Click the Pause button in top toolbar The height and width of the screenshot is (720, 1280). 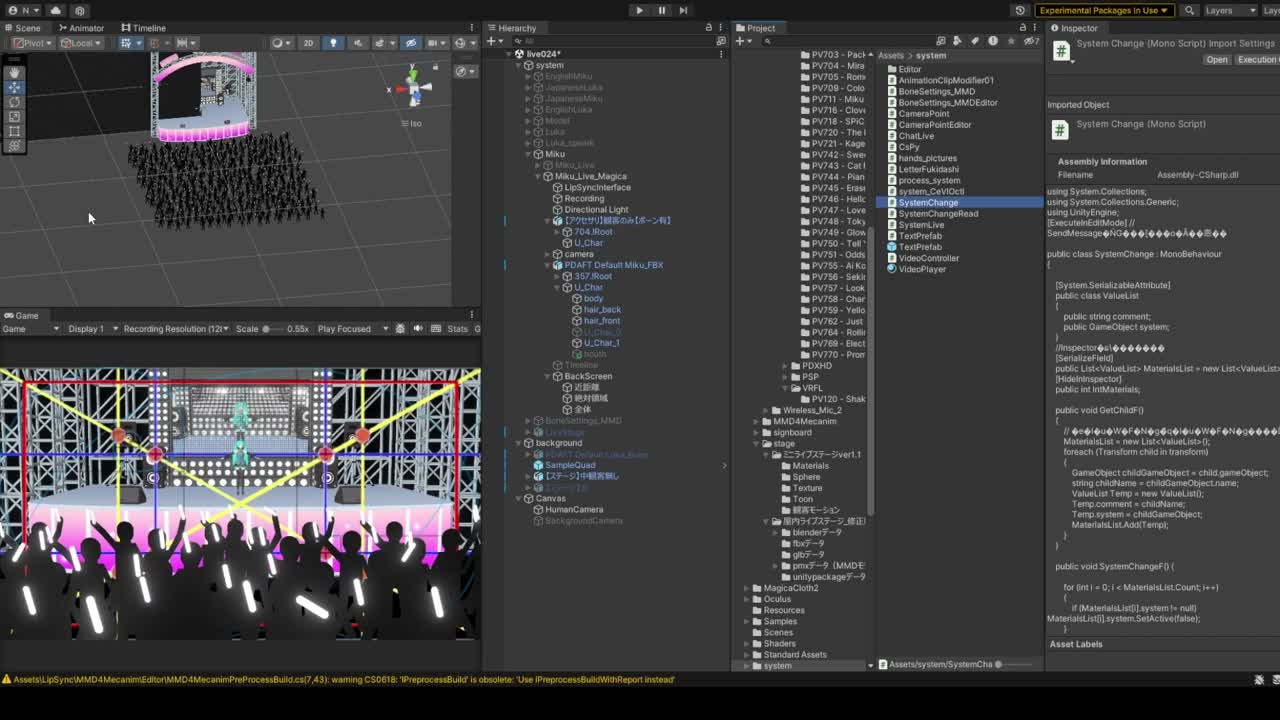click(x=661, y=10)
